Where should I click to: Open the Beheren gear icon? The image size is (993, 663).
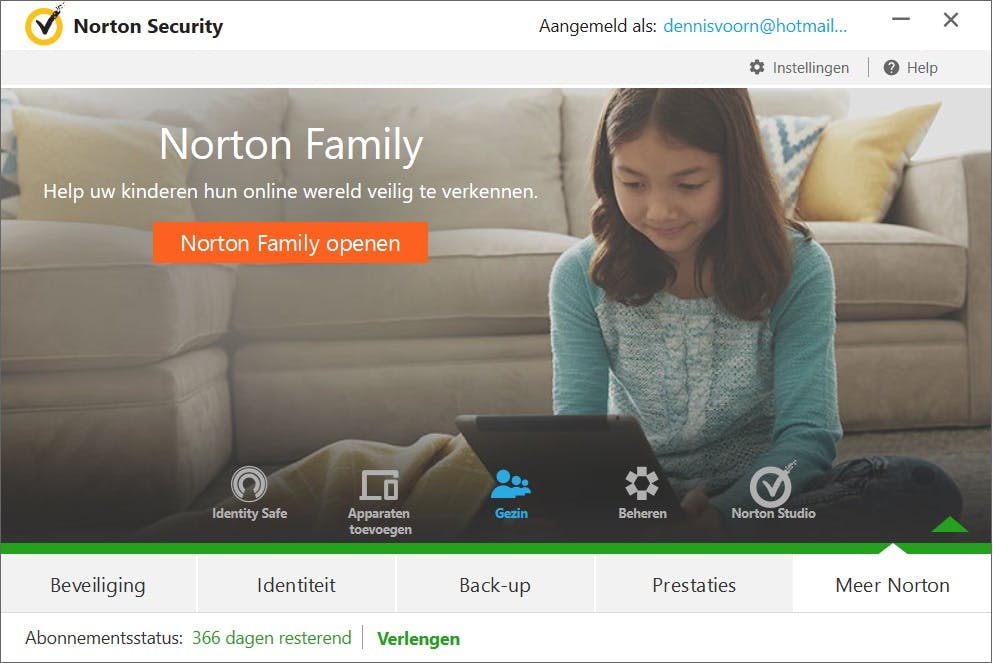642,484
